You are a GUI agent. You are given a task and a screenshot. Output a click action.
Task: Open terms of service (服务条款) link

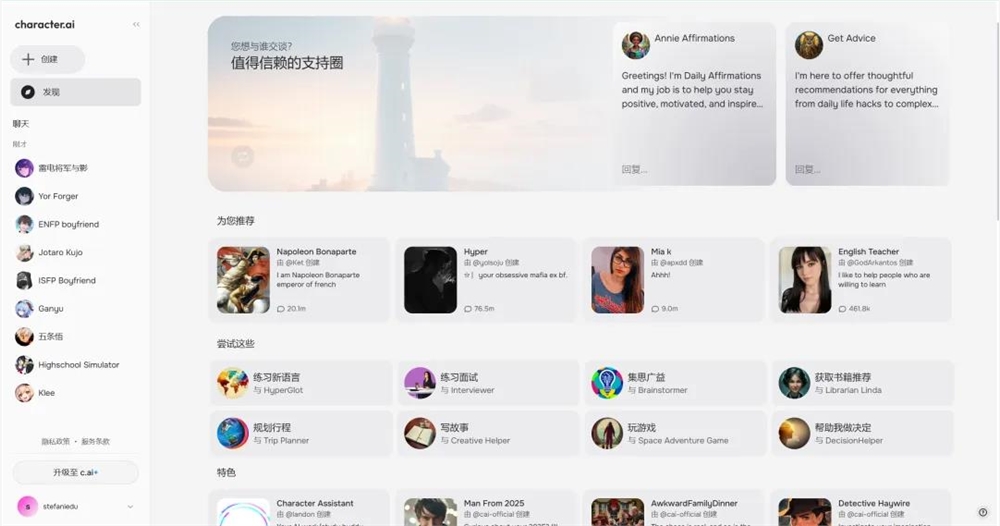(x=96, y=441)
